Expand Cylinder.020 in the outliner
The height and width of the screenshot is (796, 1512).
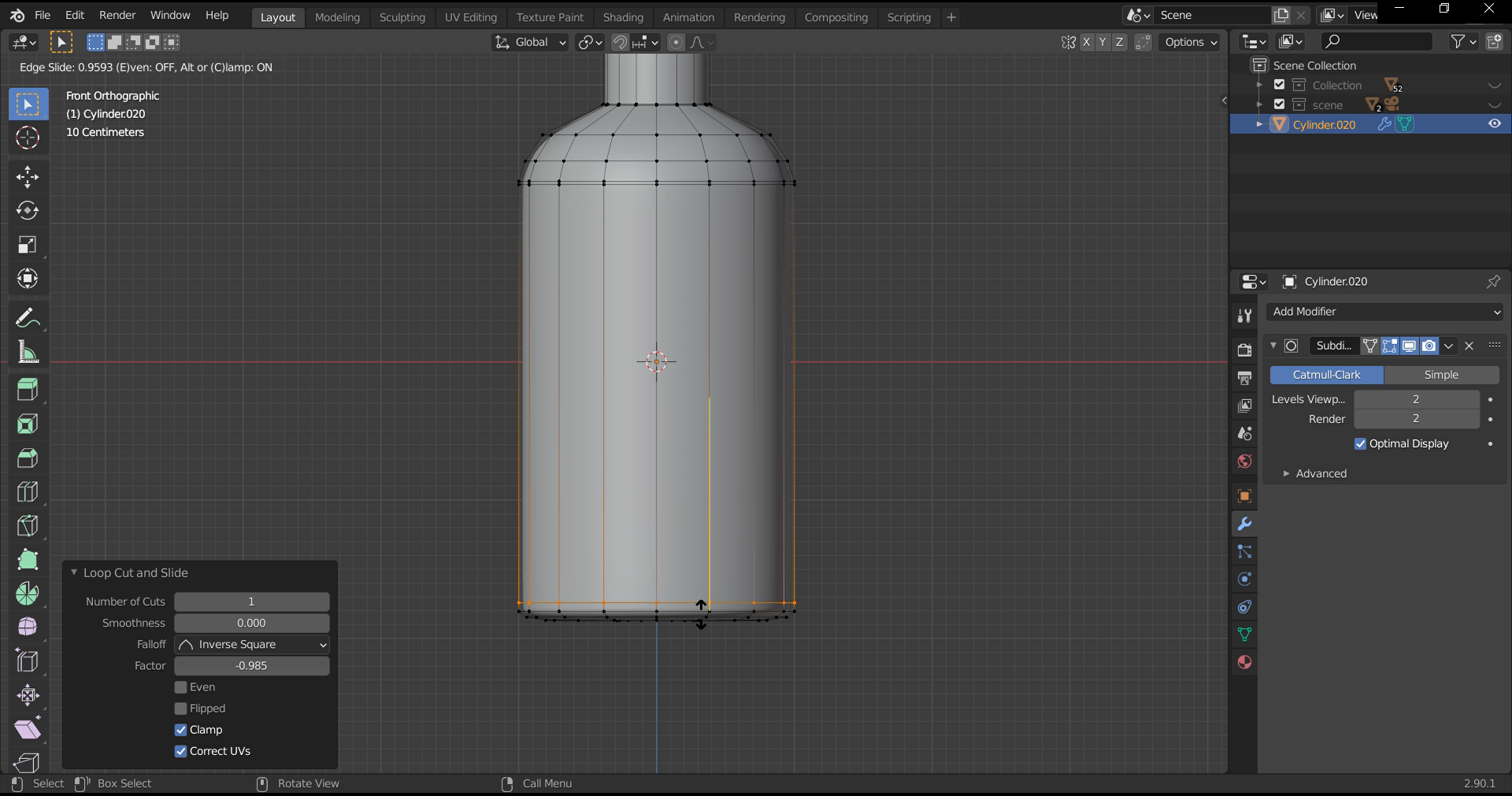pyautogui.click(x=1260, y=124)
